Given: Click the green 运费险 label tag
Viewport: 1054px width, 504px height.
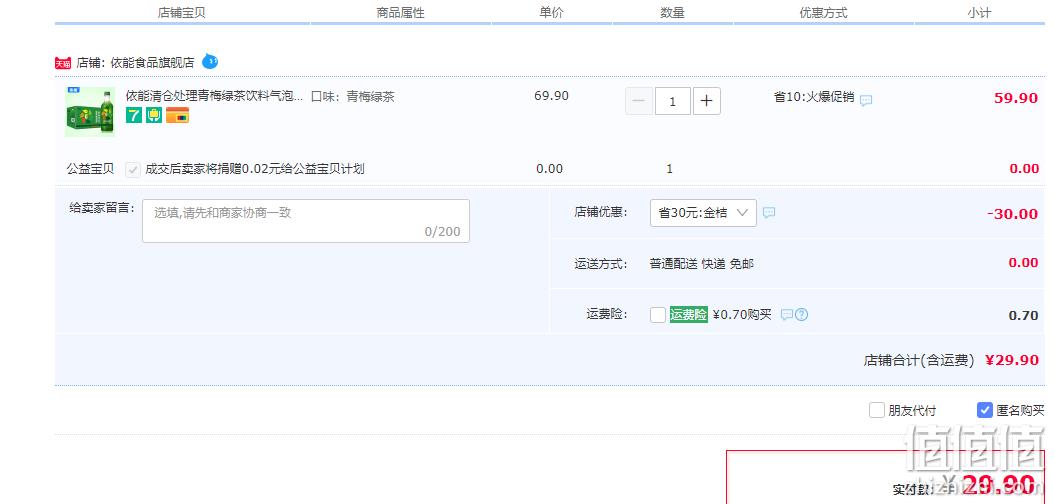Looking at the screenshot, I should click(688, 314).
